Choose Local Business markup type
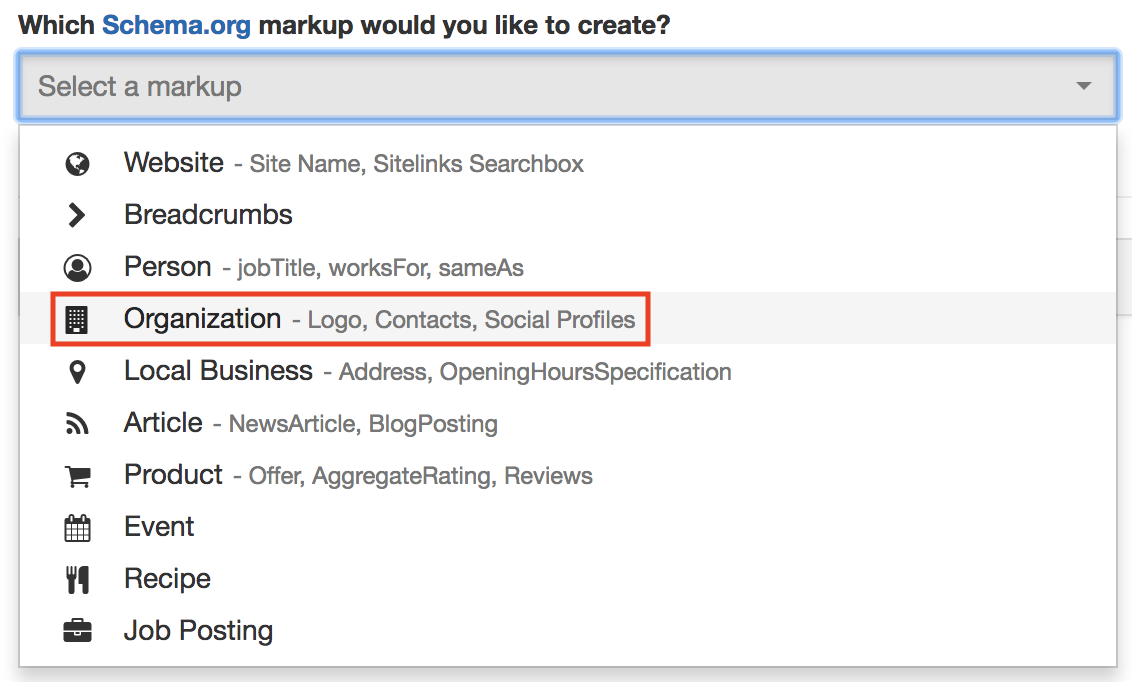 click(x=218, y=371)
